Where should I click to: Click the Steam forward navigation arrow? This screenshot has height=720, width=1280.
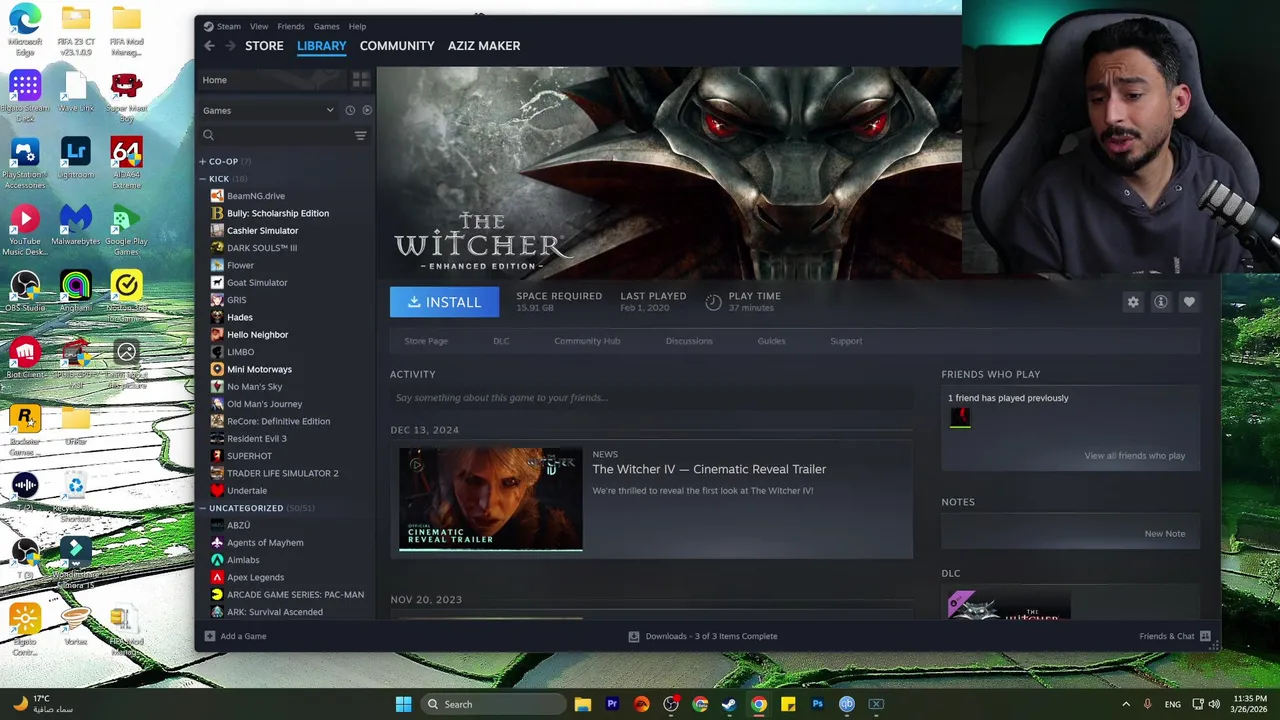[x=231, y=46]
